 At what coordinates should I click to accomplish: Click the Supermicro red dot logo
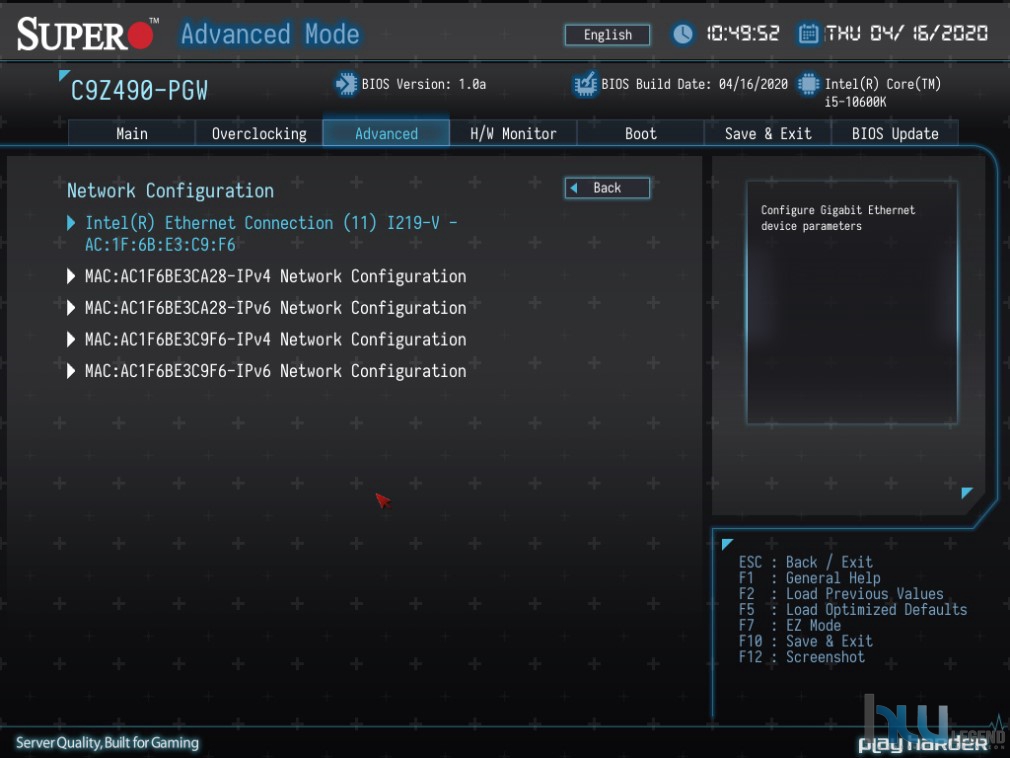pos(140,35)
